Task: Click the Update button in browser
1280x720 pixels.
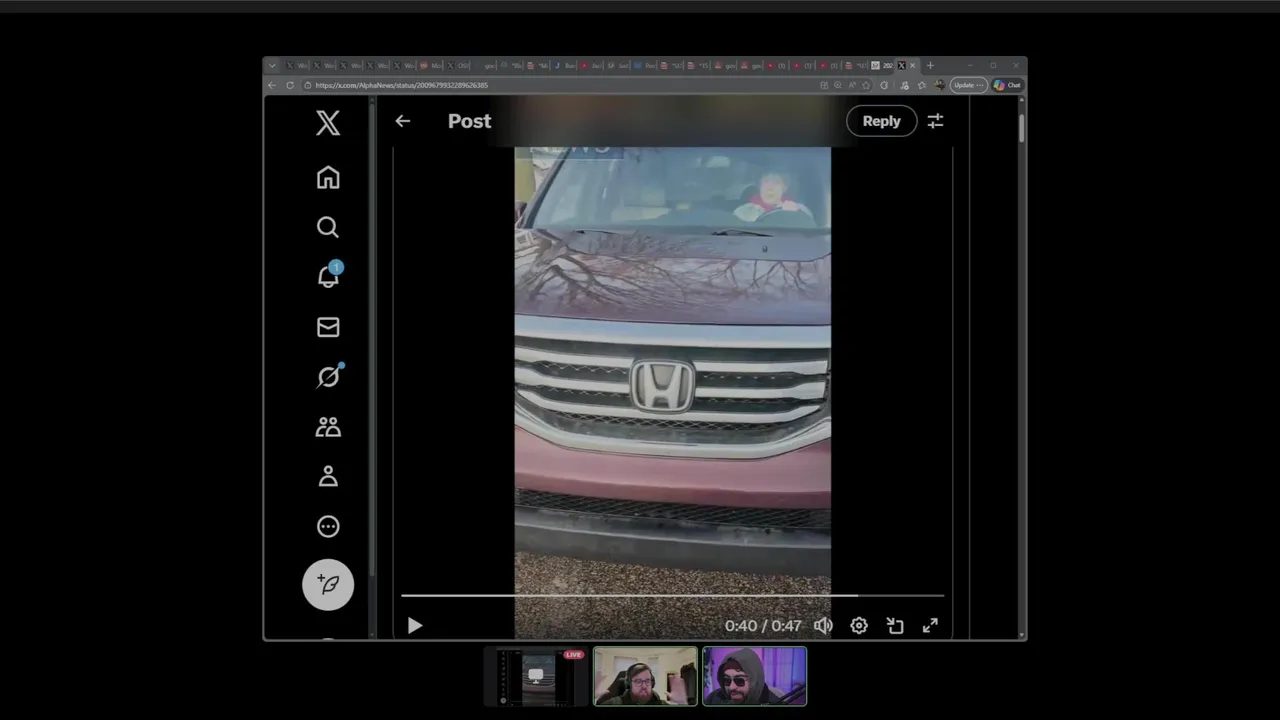Action: pyautogui.click(x=969, y=85)
